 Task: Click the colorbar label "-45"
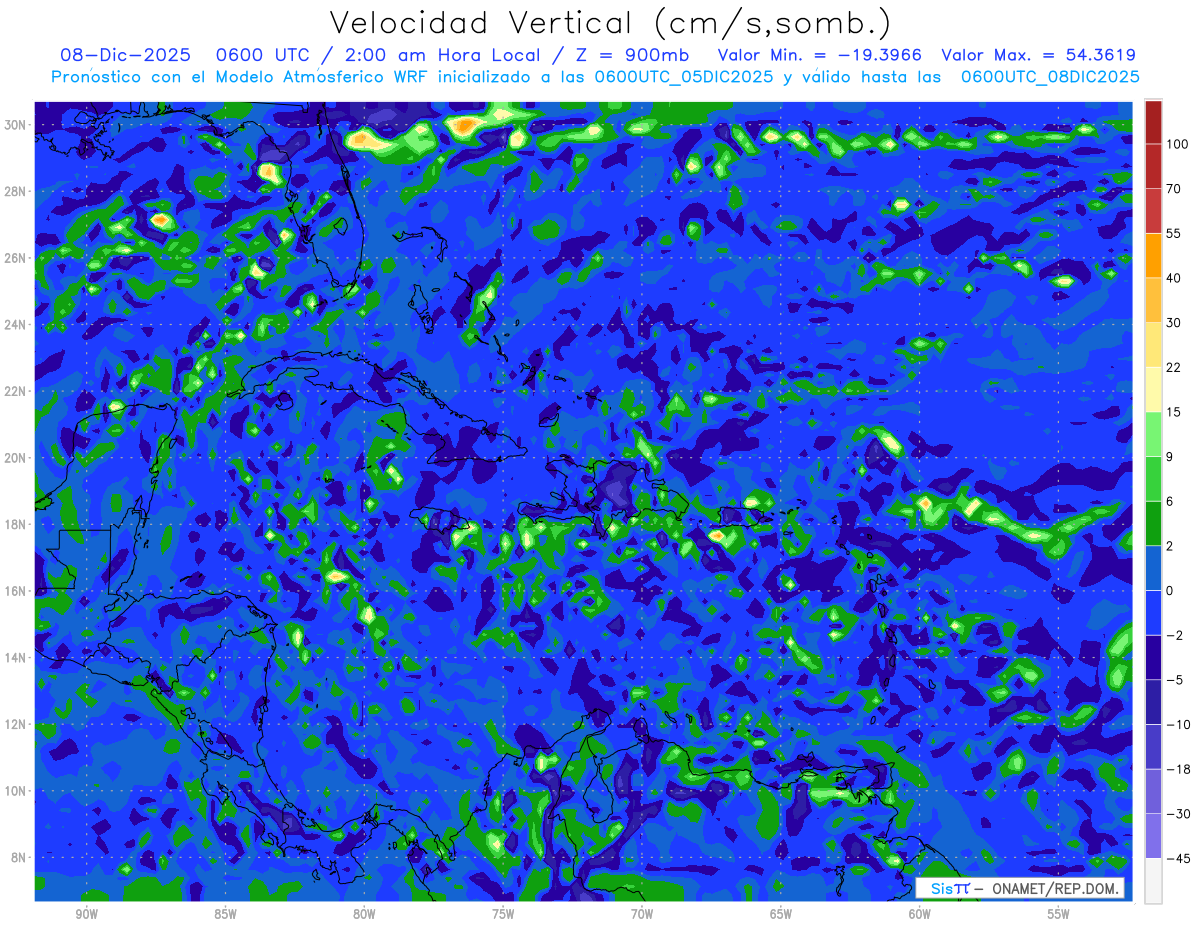[1179, 858]
